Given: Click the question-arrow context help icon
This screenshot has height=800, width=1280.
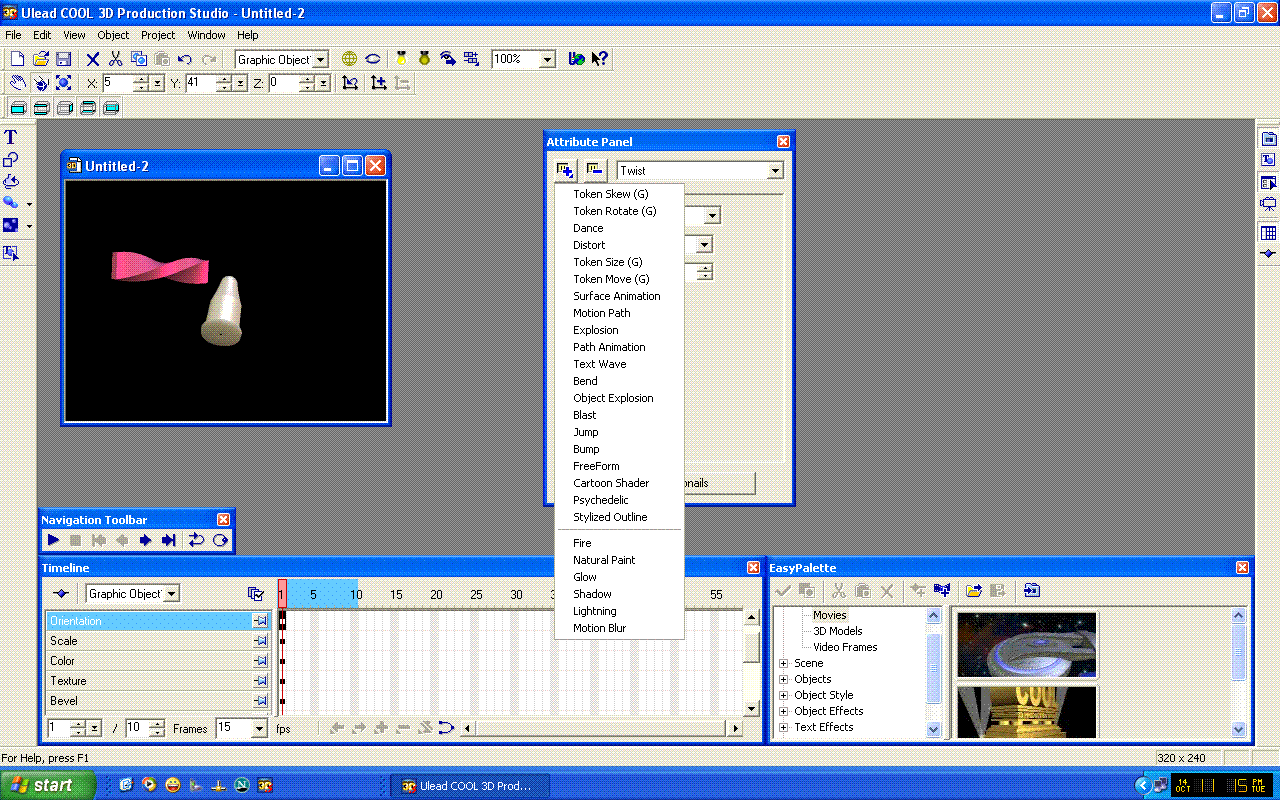Looking at the screenshot, I should point(599,59).
